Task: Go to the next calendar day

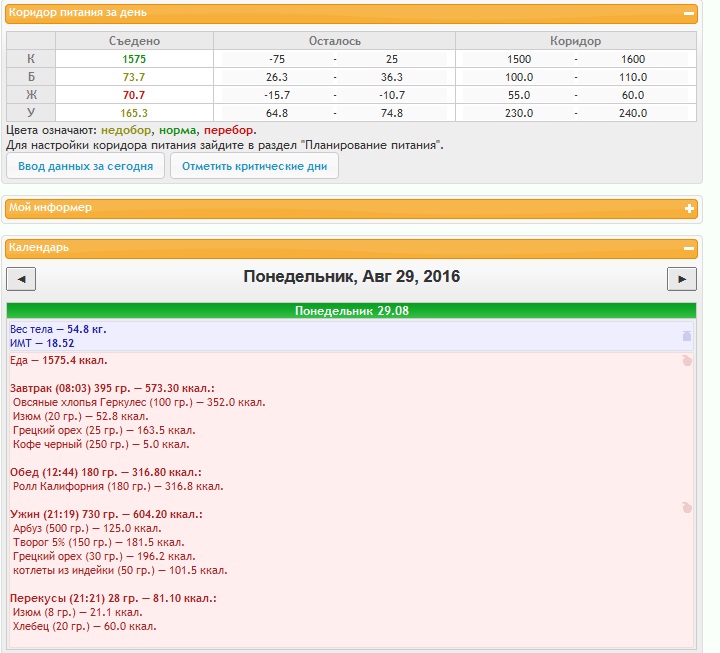Action: tap(681, 279)
